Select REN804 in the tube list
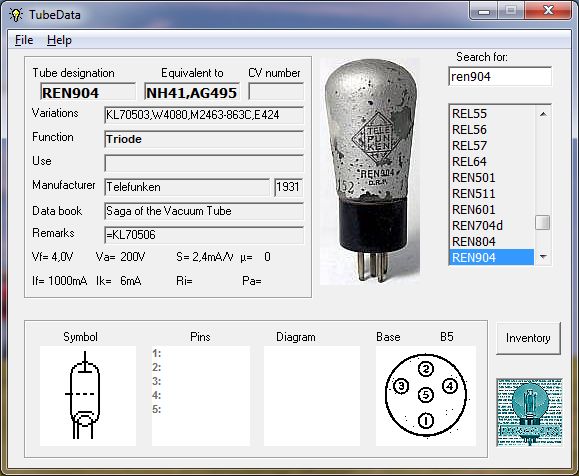Screen dimensions: 579x476 point(491,242)
